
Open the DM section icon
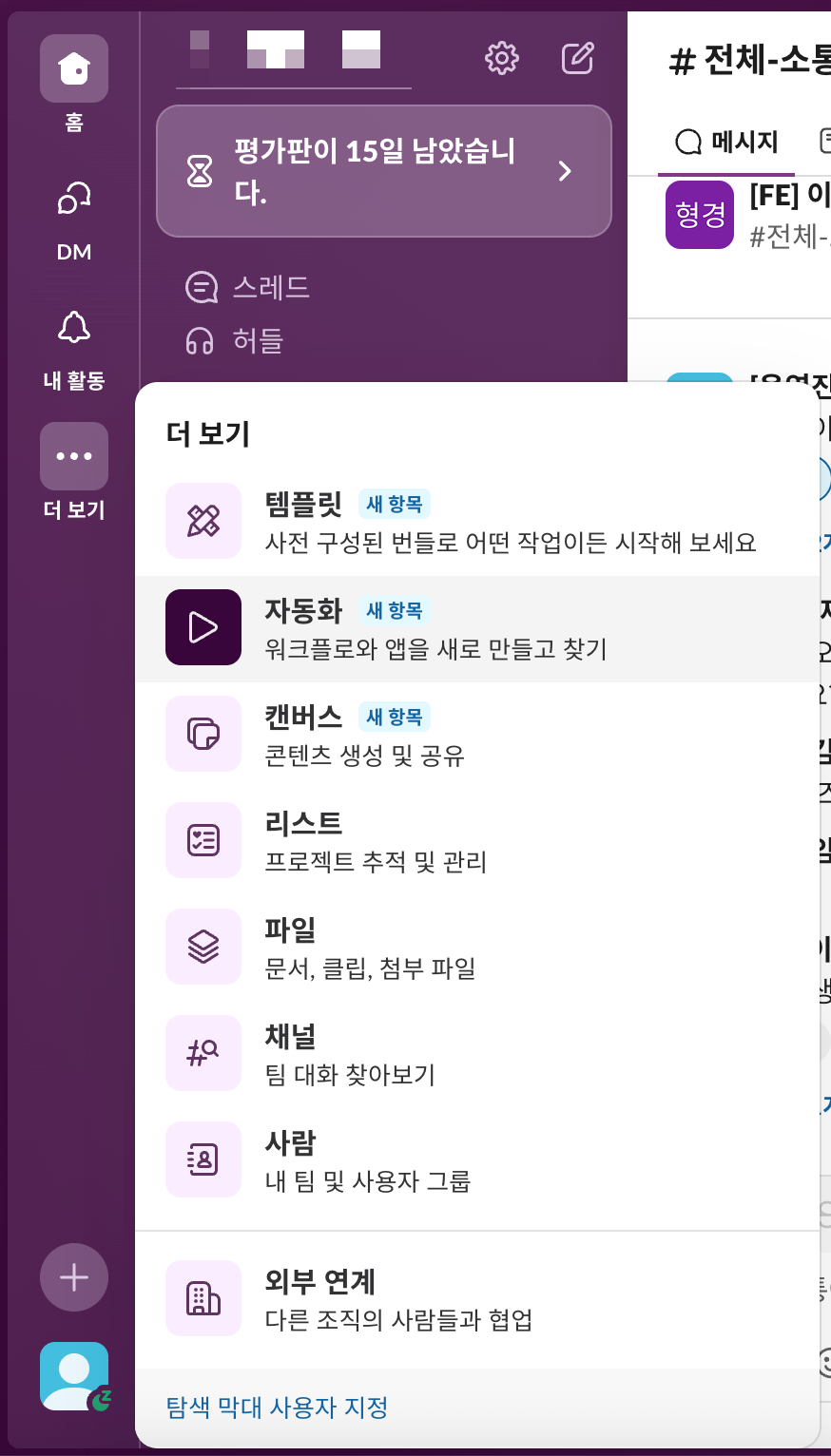point(74,198)
